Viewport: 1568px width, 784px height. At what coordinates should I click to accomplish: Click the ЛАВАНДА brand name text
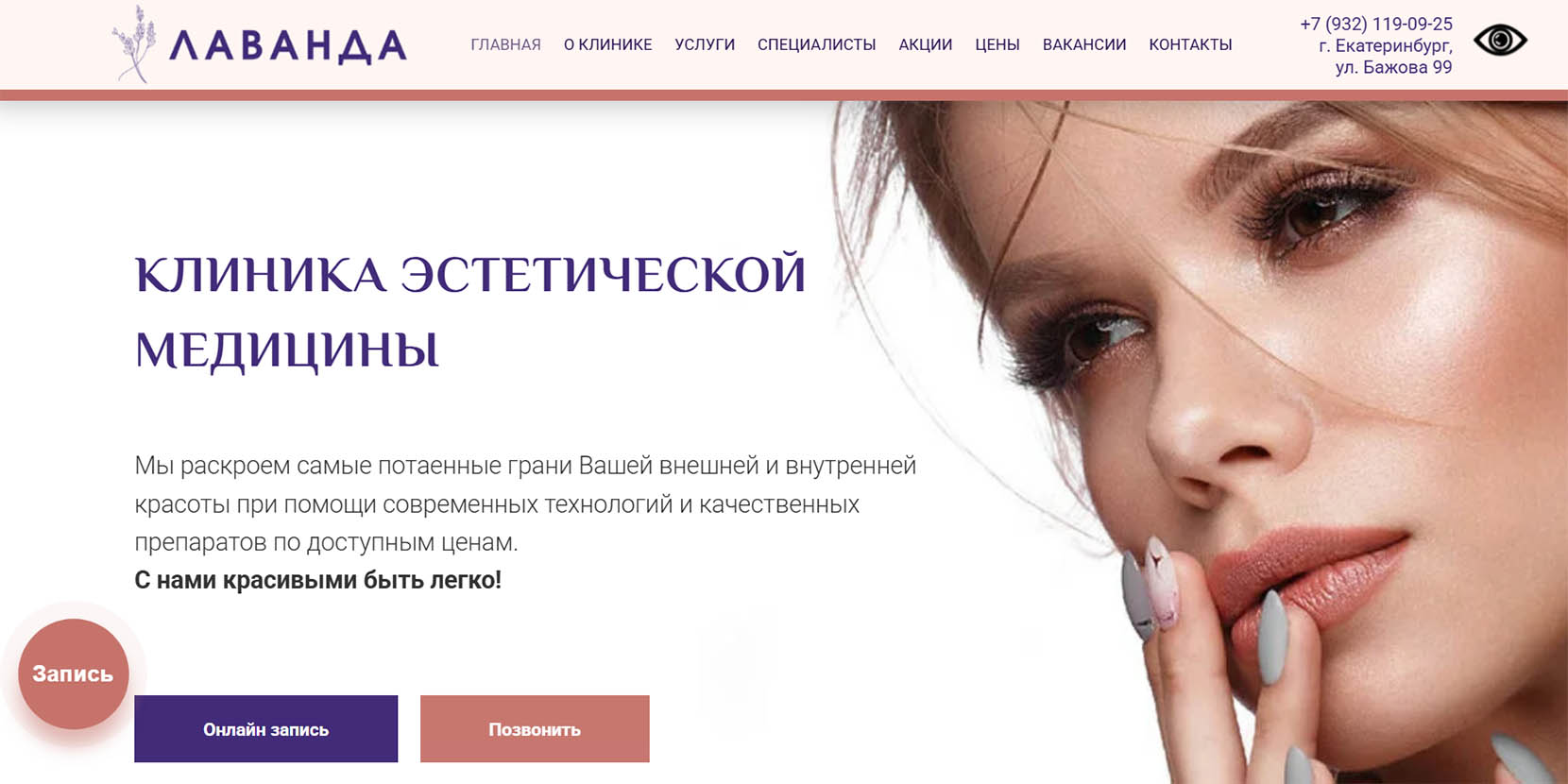[x=288, y=46]
